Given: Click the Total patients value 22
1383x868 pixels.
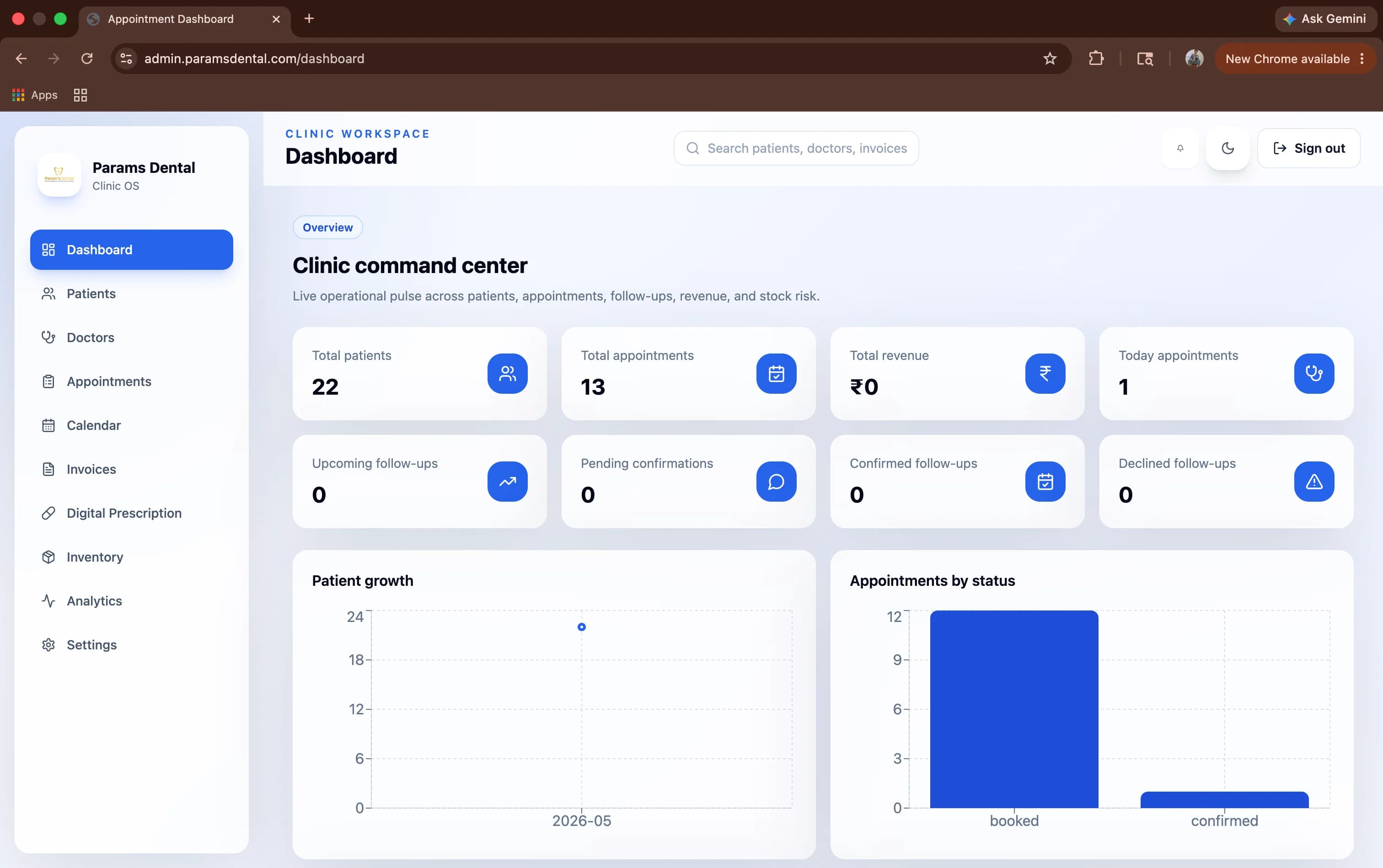Looking at the screenshot, I should tap(325, 387).
